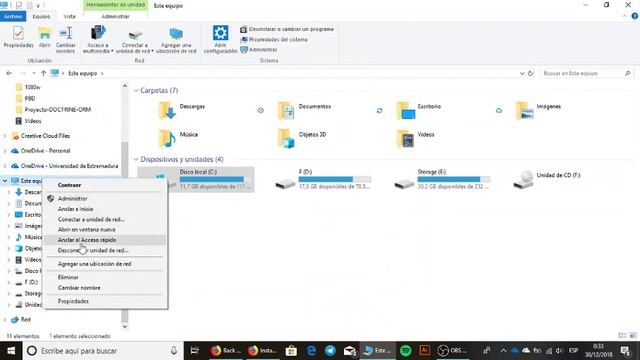Select the Vídeos folder in Carpetas
This screenshot has width=640, height=360.
[x=416, y=138]
